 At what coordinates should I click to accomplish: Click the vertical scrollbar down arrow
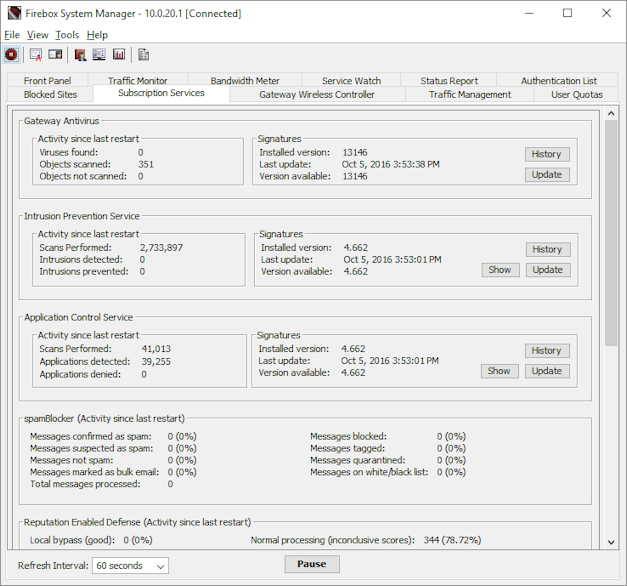pyautogui.click(x=611, y=543)
